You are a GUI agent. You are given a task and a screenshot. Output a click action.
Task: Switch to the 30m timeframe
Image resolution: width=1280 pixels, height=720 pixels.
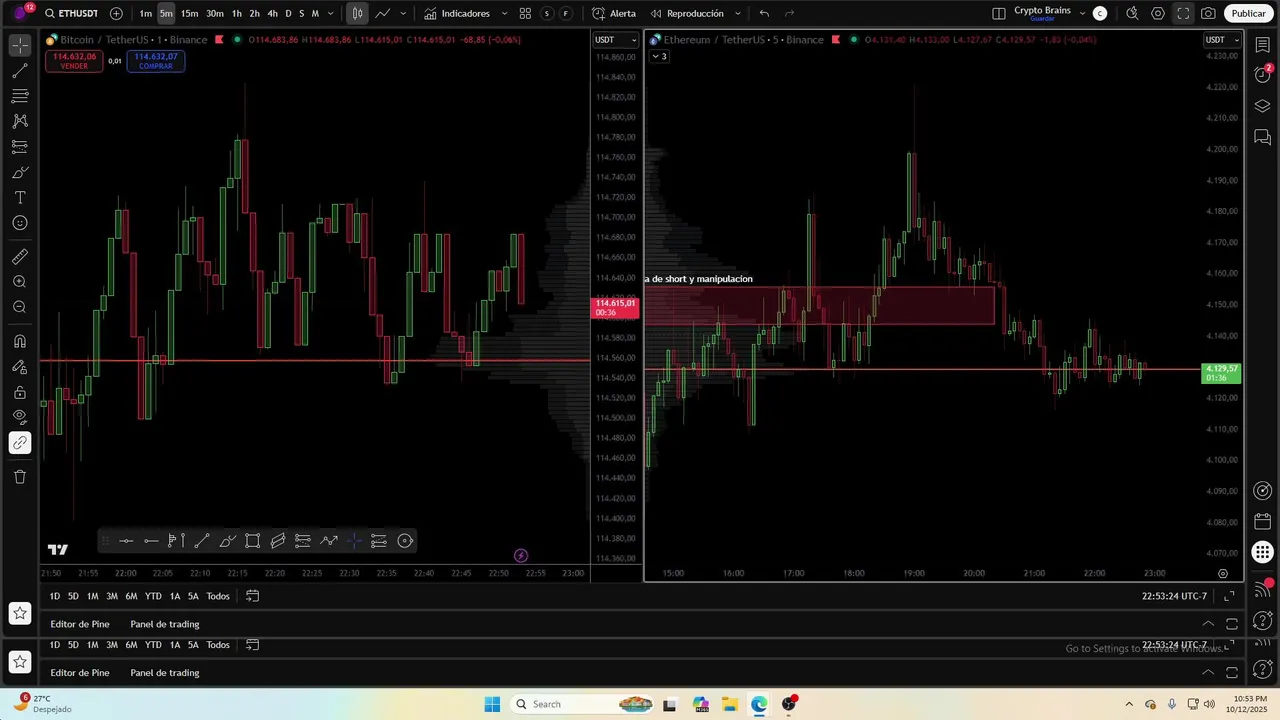coord(215,14)
